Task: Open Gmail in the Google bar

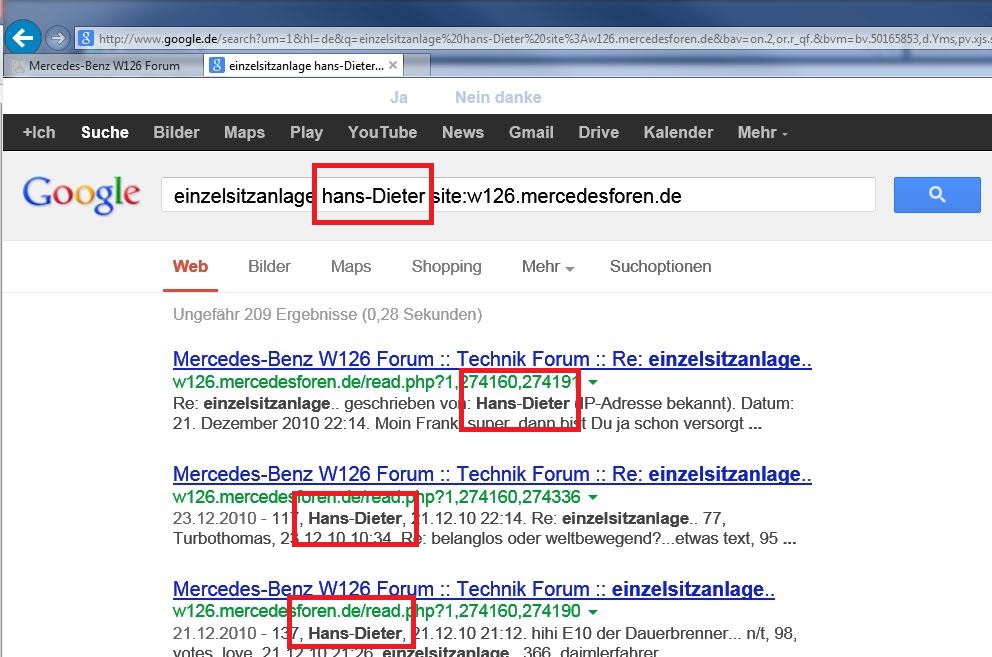Action: point(531,132)
